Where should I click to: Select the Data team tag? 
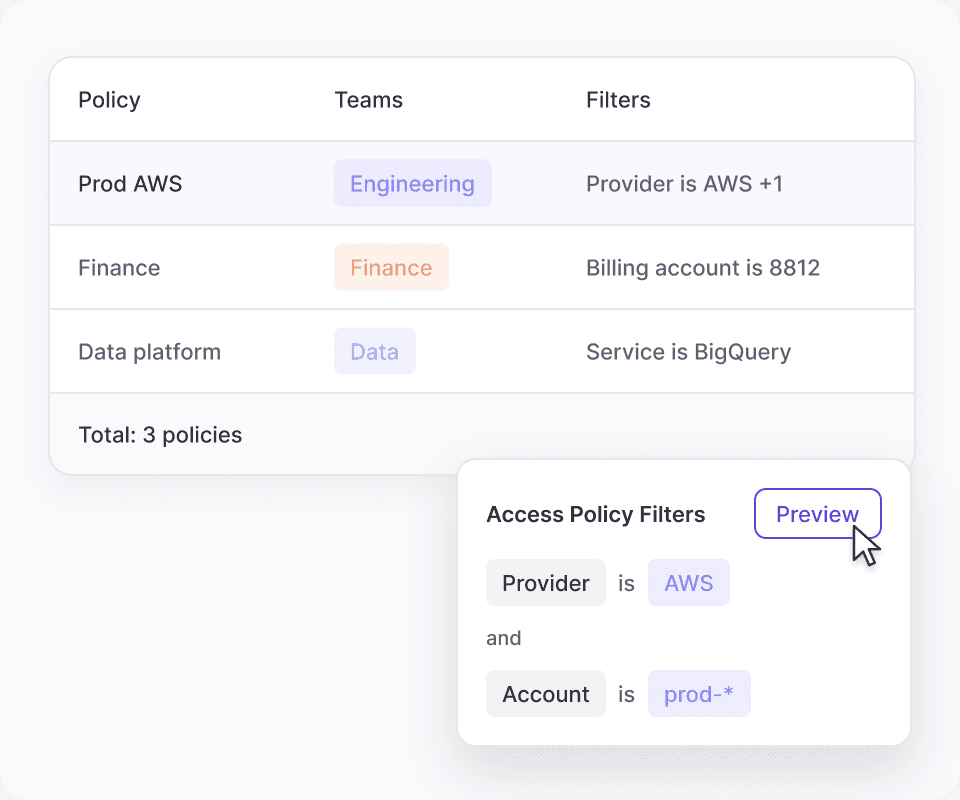coord(375,351)
